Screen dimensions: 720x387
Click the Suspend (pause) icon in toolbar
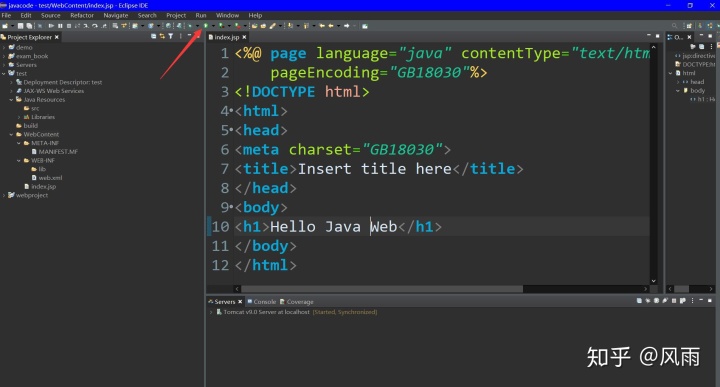60,26
